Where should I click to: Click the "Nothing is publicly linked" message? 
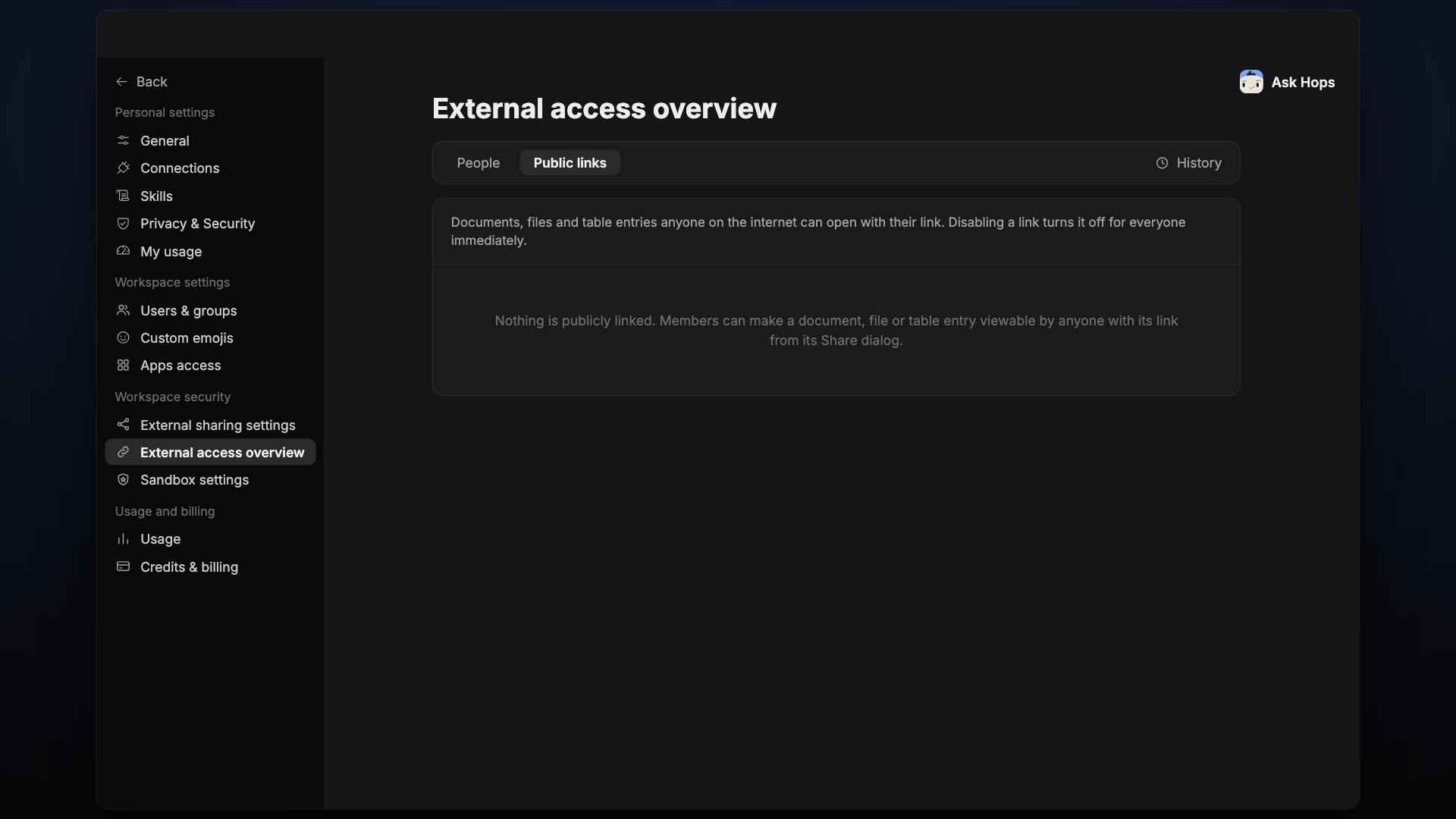pyautogui.click(x=836, y=331)
